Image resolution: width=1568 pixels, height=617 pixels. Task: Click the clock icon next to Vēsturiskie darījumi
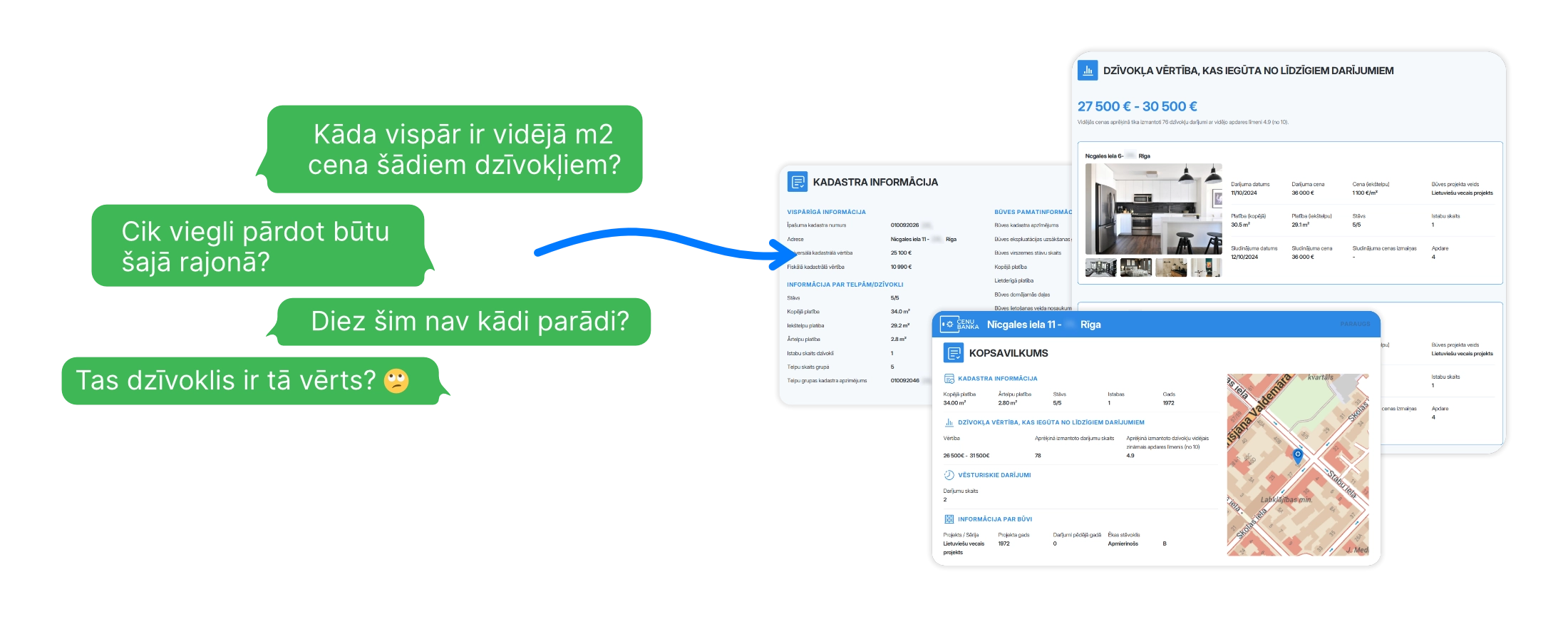949,475
